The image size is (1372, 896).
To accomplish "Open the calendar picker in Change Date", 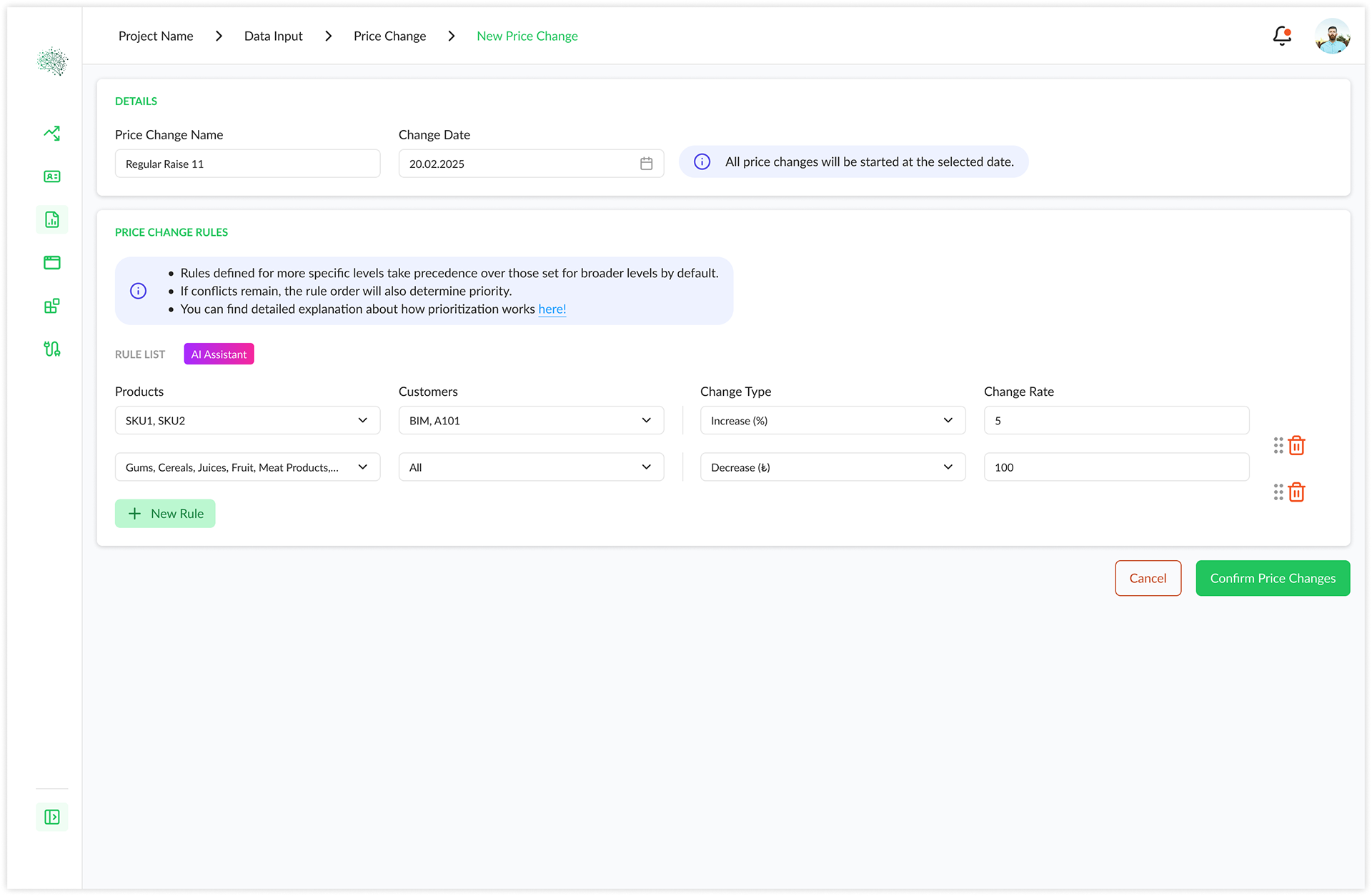I will tap(646, 164).
